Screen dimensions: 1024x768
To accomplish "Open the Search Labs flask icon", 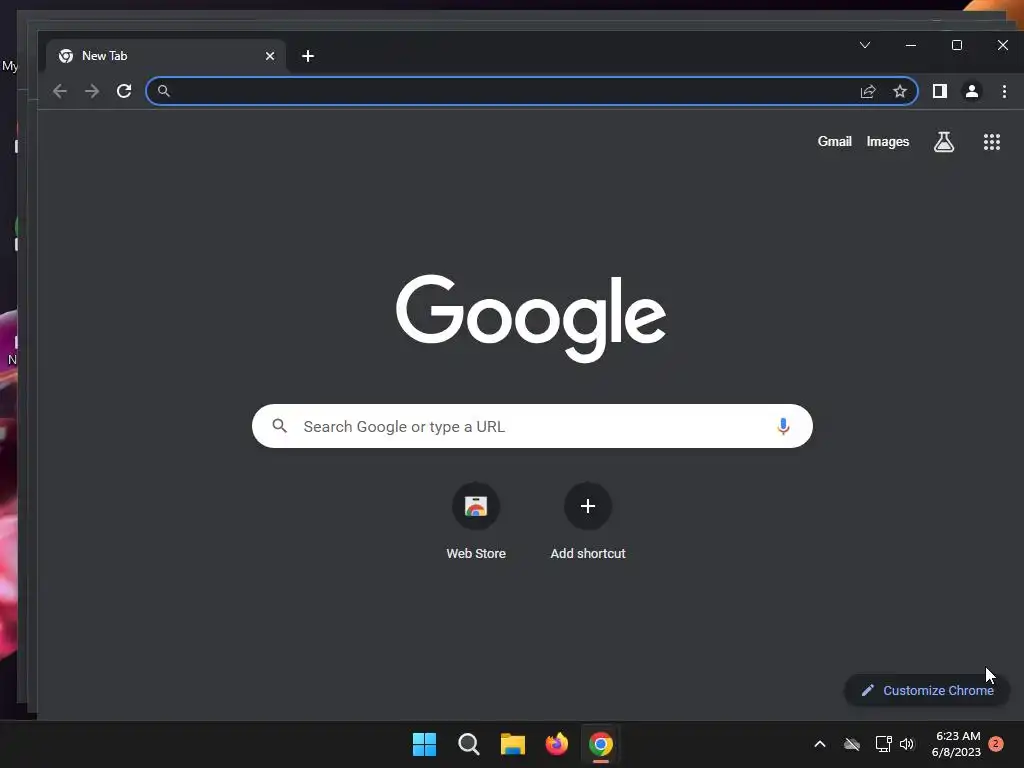I will tap(944, 142).
